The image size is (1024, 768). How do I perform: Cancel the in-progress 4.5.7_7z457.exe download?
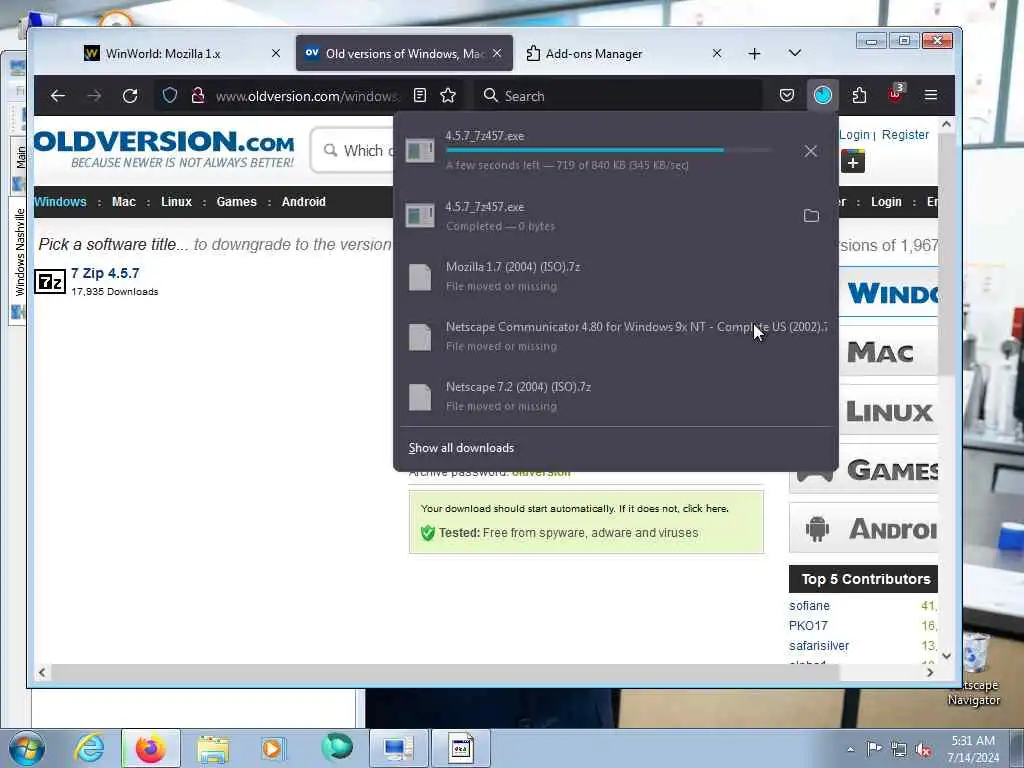[810, 151]
